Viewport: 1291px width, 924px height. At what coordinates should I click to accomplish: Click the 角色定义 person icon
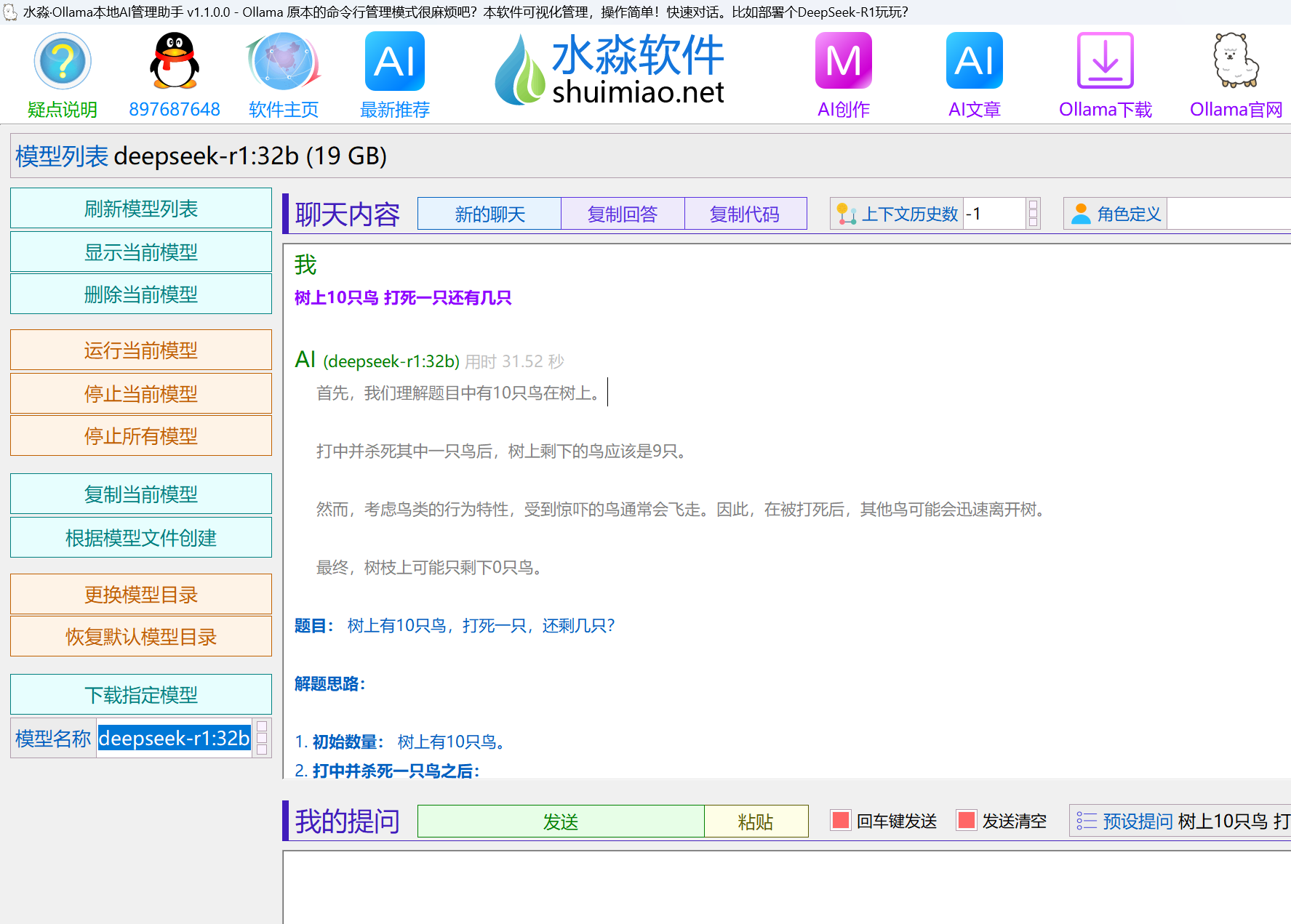pyautogui.click(x=1082, y=214)
